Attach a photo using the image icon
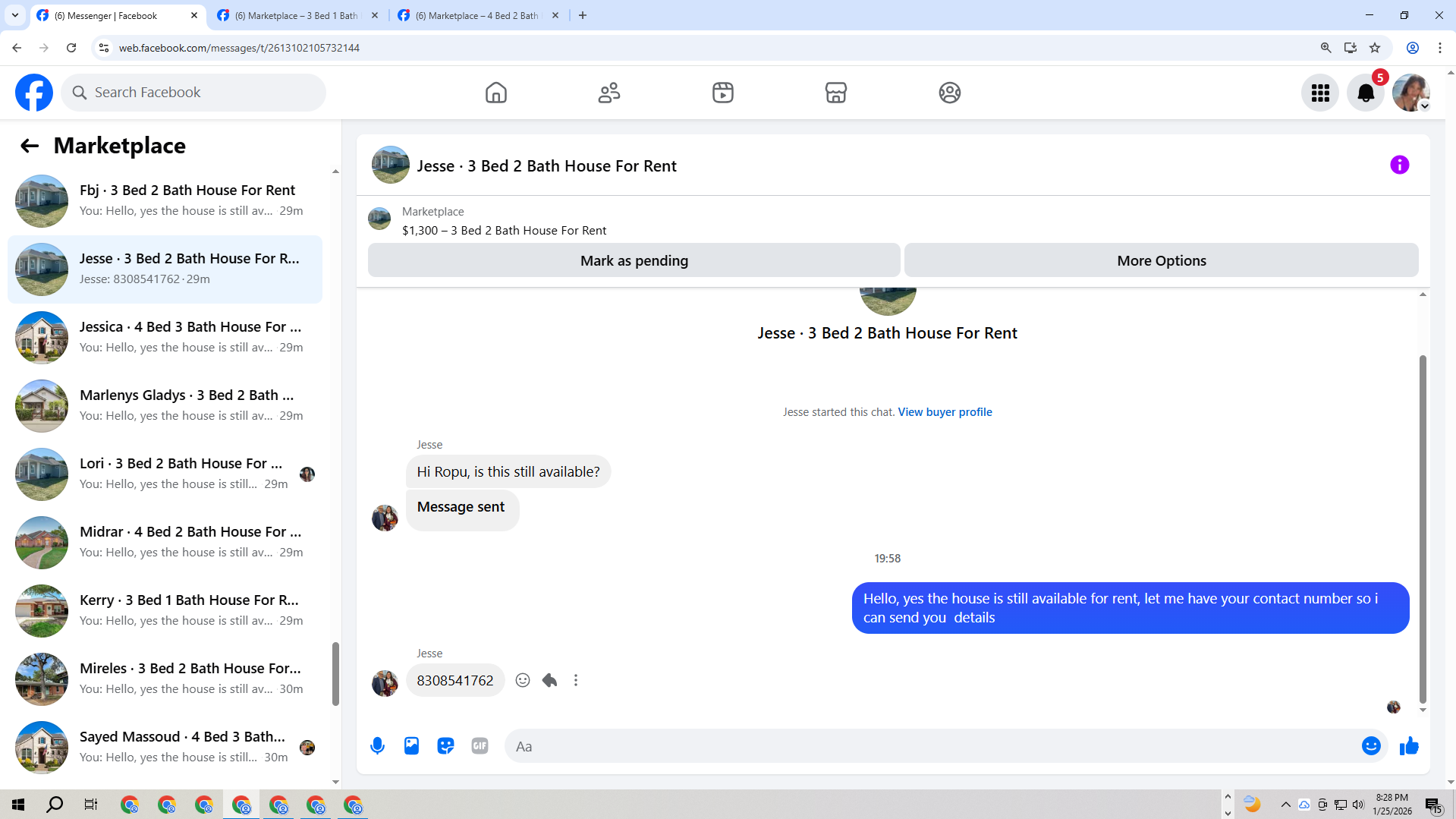The image size is (1456, 819). (411, 746)
